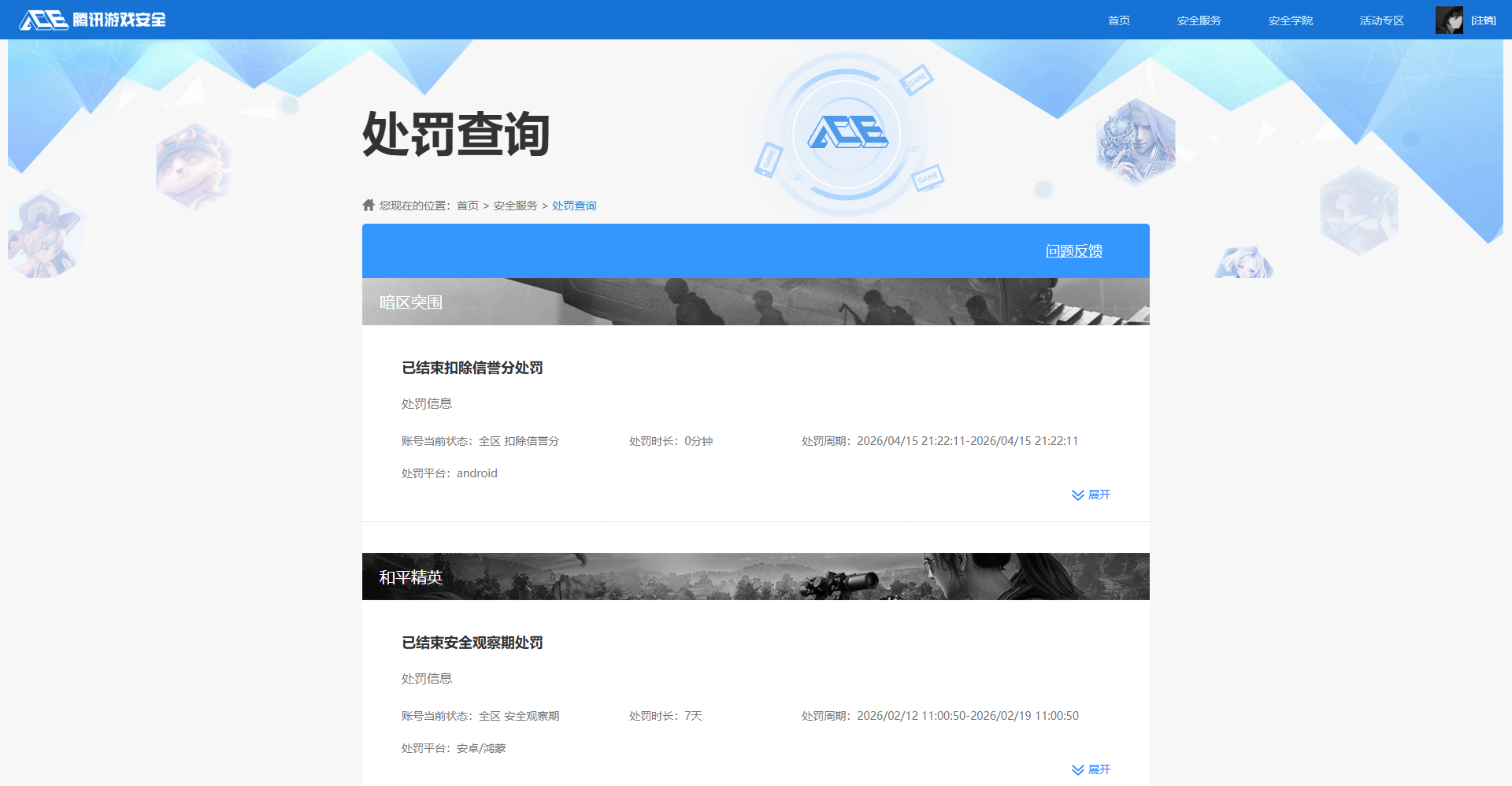Click the large circular ACE emblem

847,134
